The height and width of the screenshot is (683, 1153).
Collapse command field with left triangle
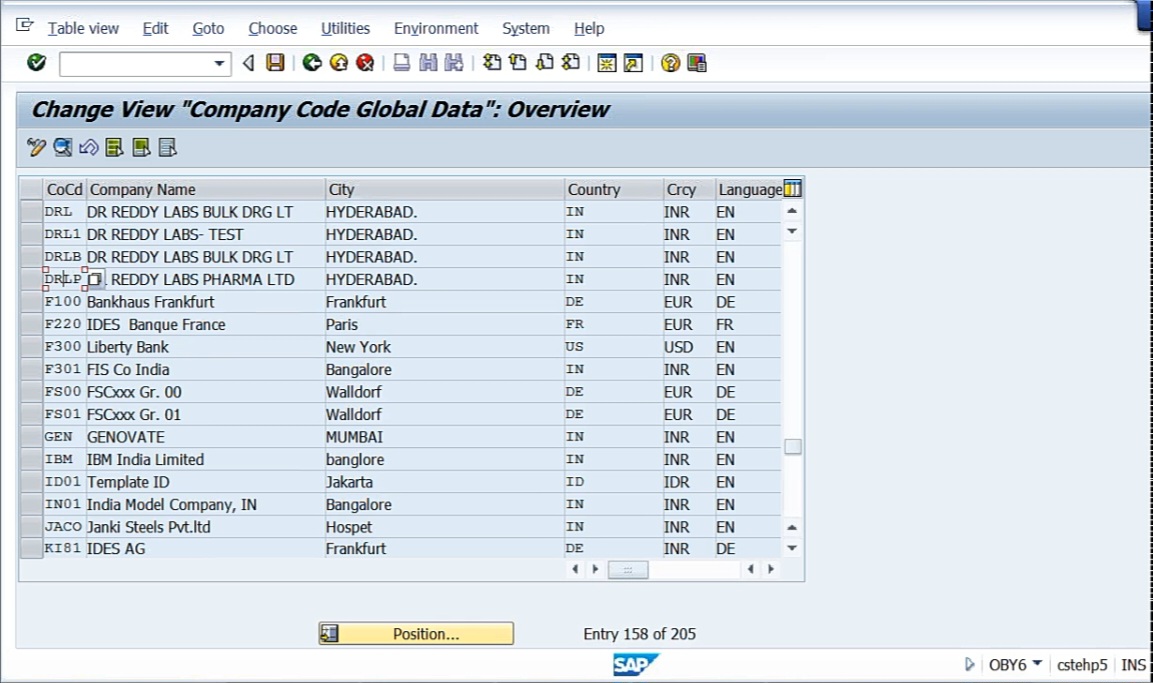tap(249, 63)
